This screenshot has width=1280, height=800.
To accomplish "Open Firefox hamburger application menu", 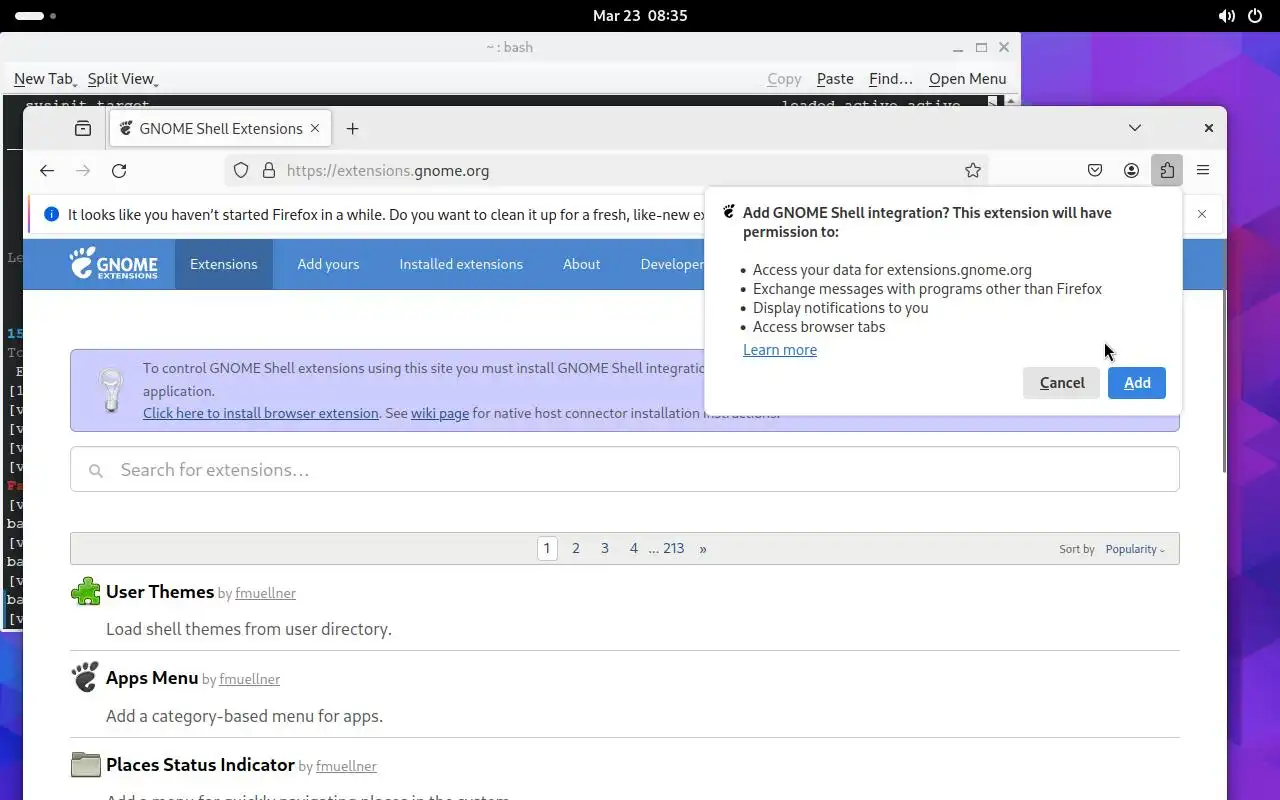I will pos(1203,171).
